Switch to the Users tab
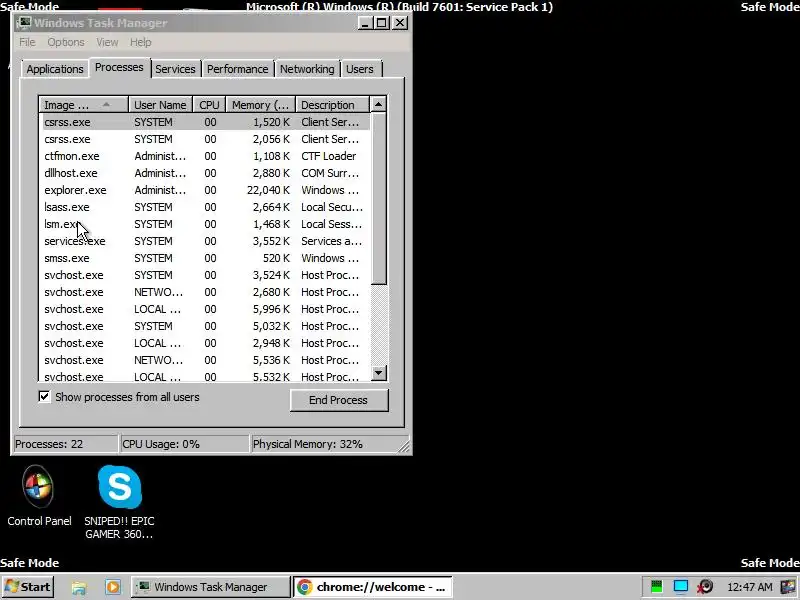 (360, 69)
